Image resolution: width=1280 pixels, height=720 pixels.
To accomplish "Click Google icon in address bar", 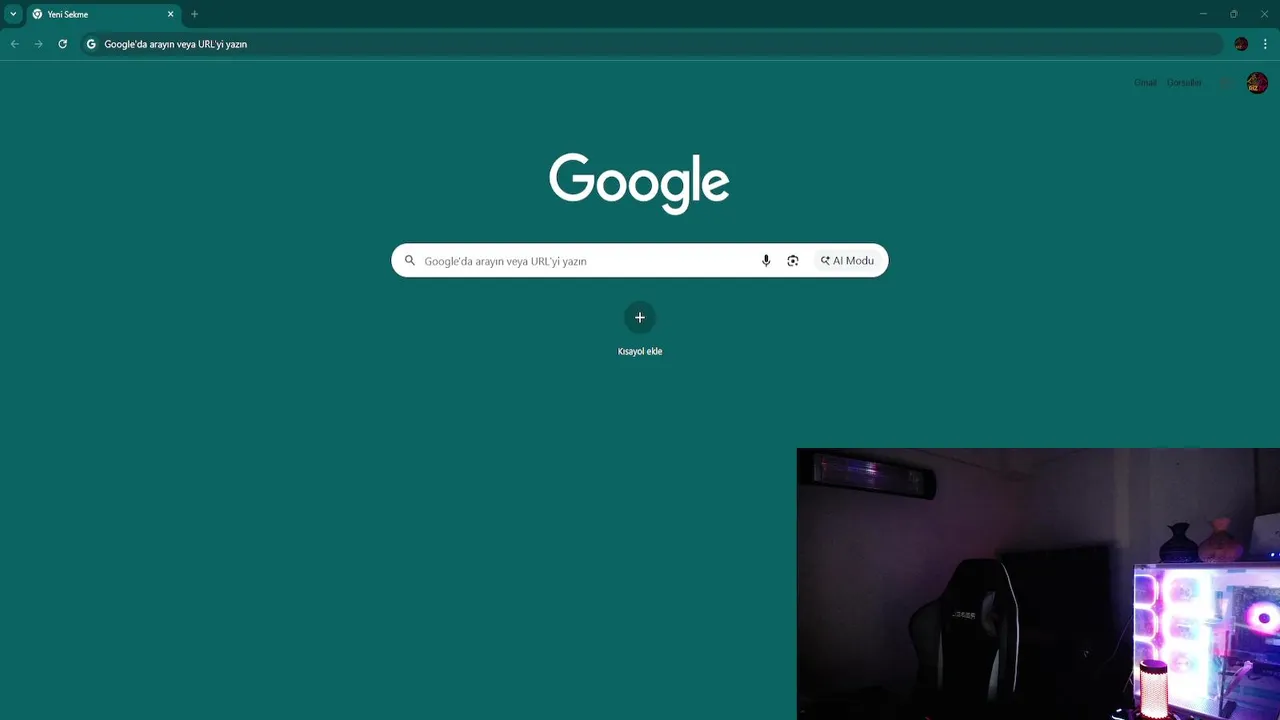I will pos(91,44).
